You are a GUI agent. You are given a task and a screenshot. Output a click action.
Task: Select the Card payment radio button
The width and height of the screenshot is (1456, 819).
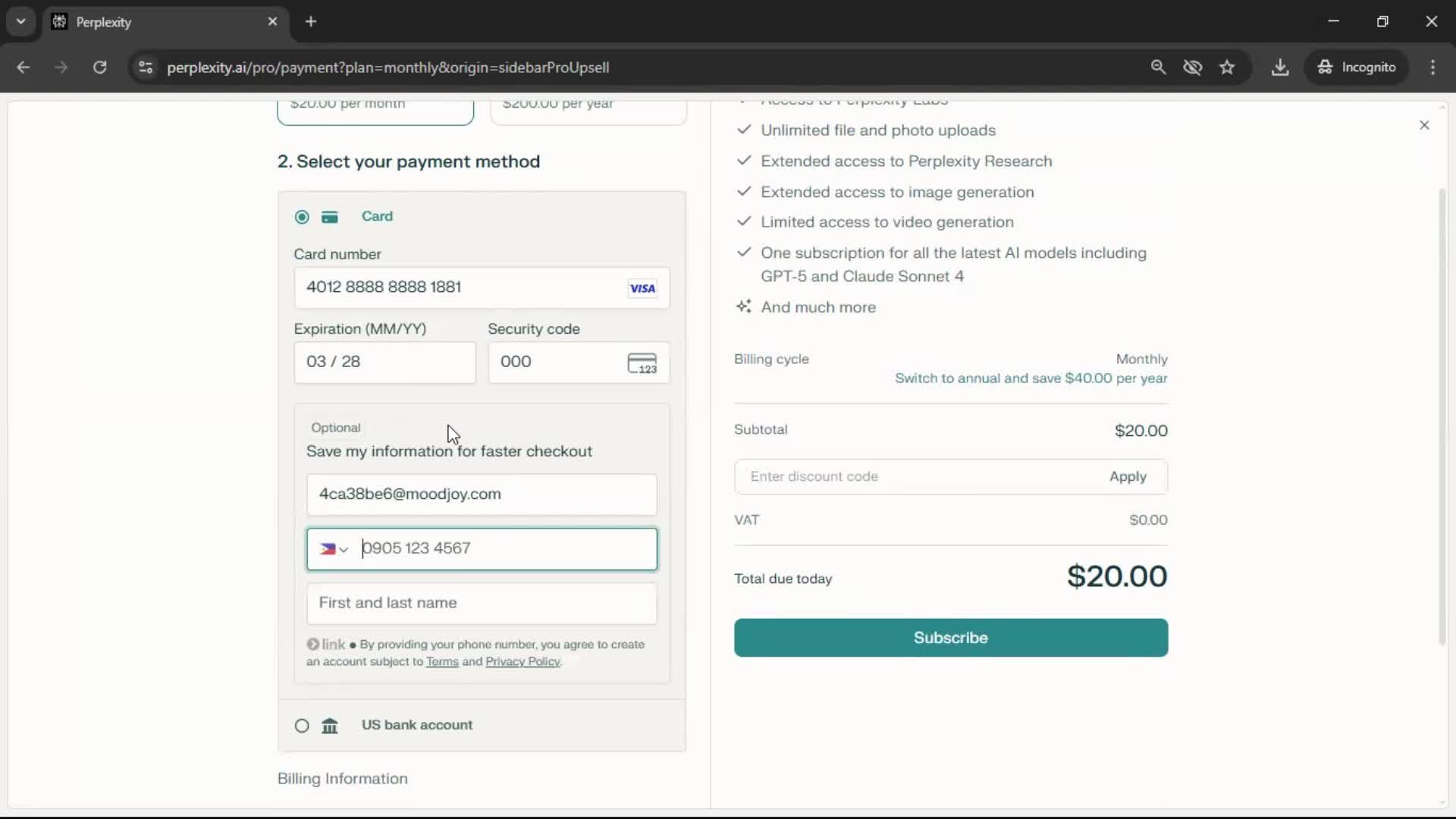[x=302, y=217]
